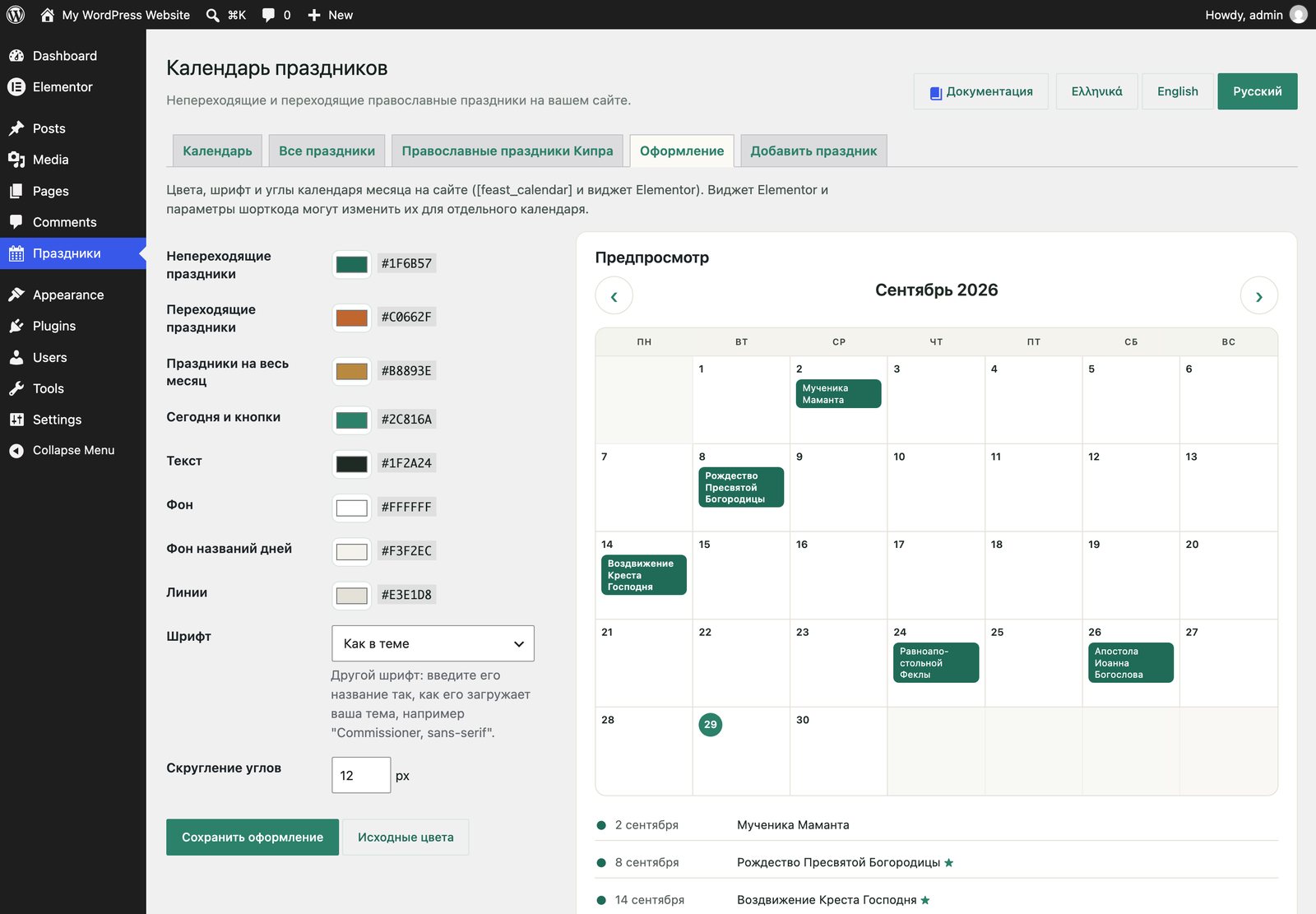
Task: Click the Posts pin icon
Action: [x=16, y=128]
